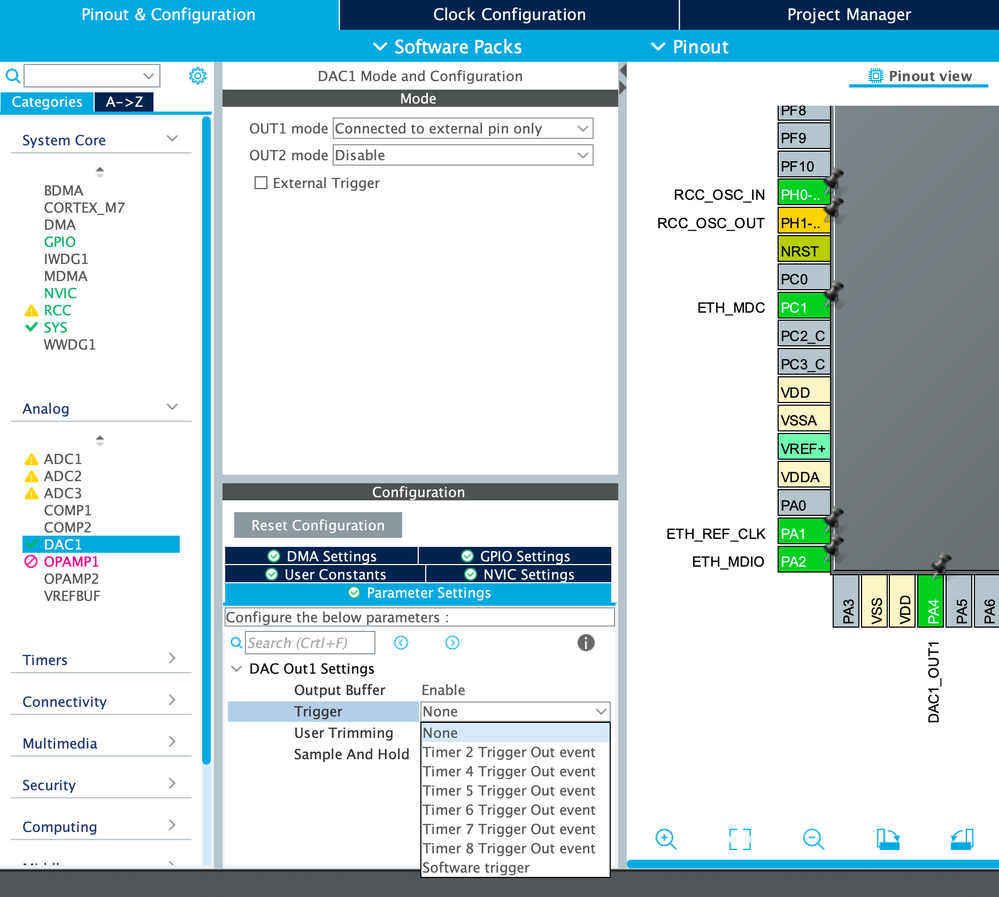Switch to the A->Z tab
Viewport: 999px width, 897px height.
tap(124, 102)
